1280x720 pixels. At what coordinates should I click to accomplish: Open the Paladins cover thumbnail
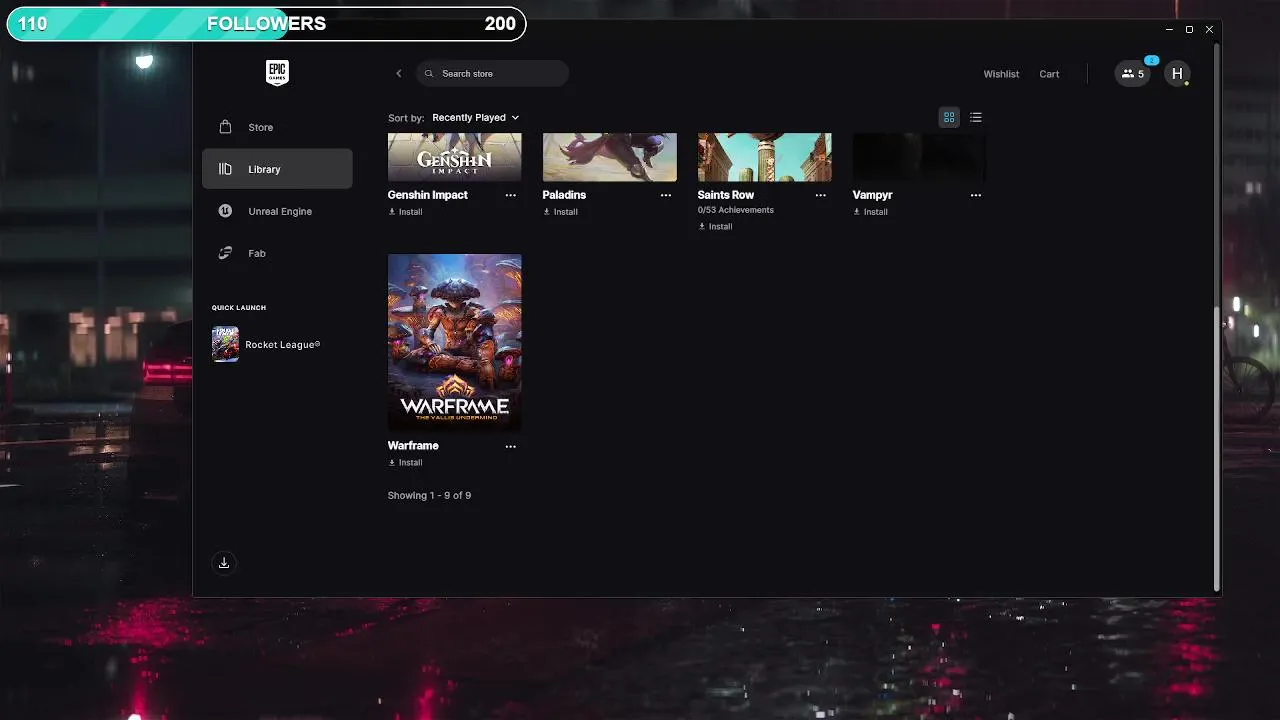pos(609,157)
